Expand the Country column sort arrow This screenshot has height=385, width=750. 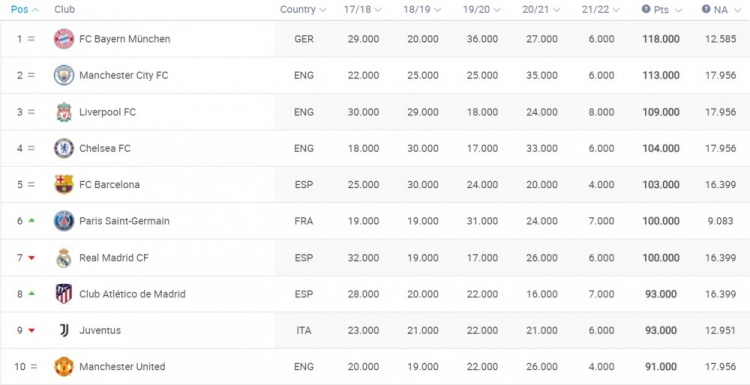[322, 10]
